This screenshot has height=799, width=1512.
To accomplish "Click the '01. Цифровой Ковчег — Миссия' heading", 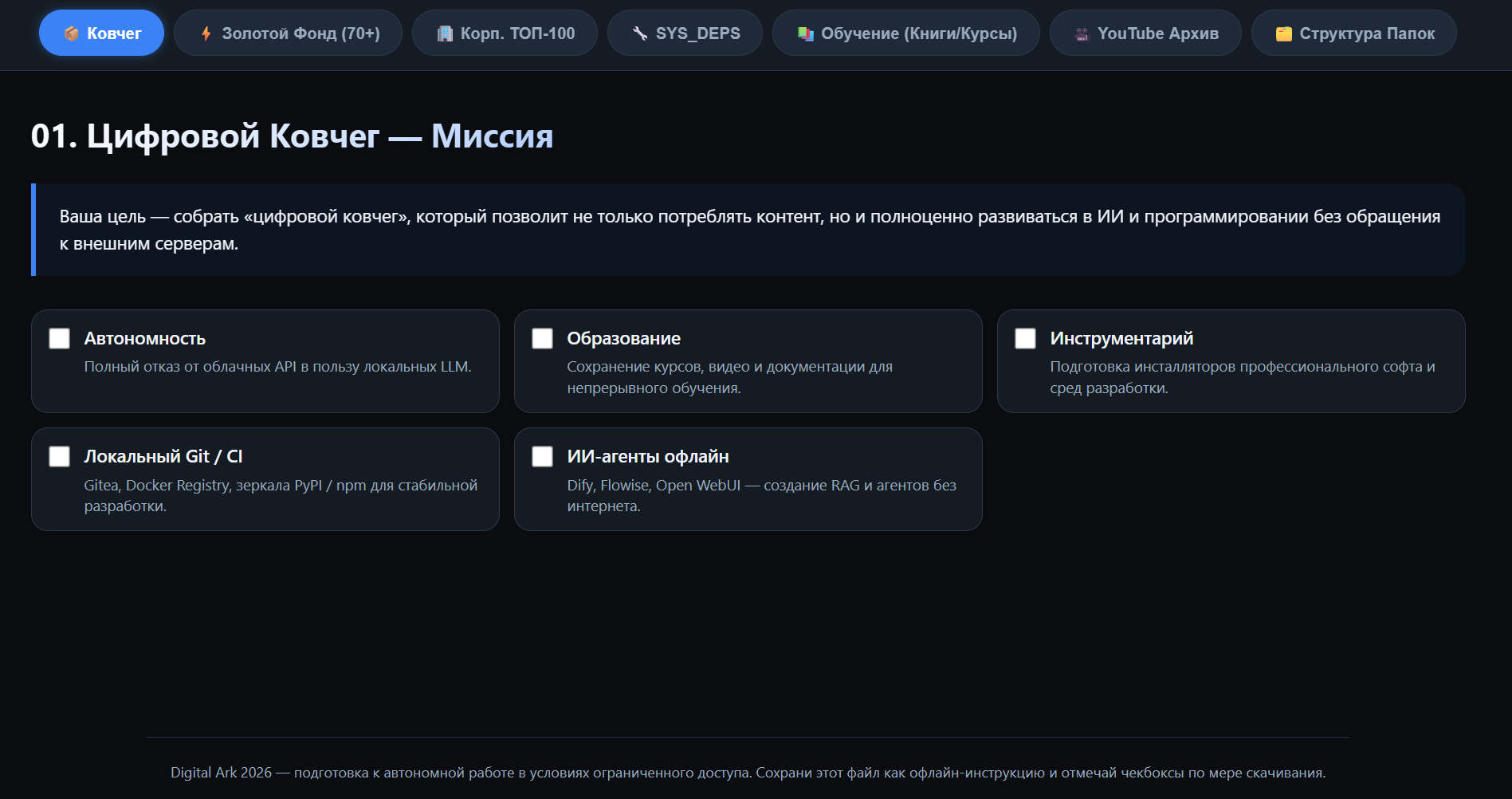I will [x=292, y=136].
